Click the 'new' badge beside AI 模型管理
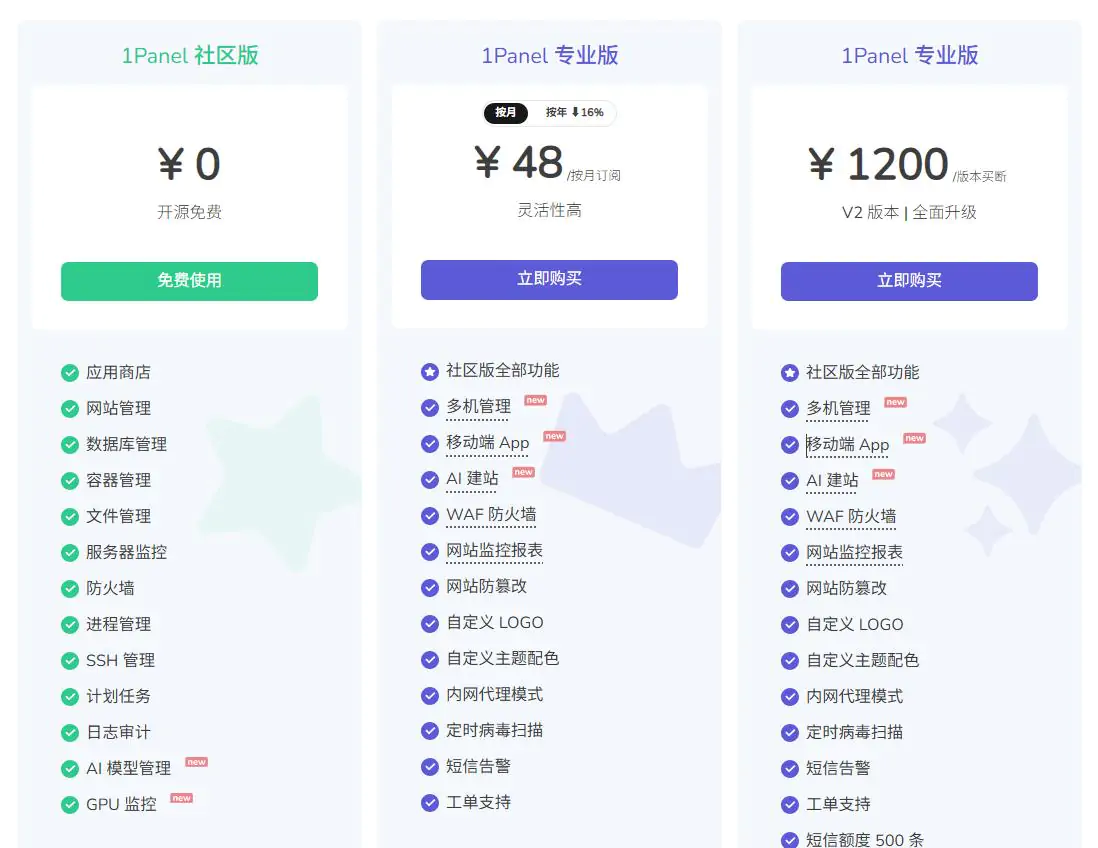This screenshot has width=1098, height=848. pos(196,761)
